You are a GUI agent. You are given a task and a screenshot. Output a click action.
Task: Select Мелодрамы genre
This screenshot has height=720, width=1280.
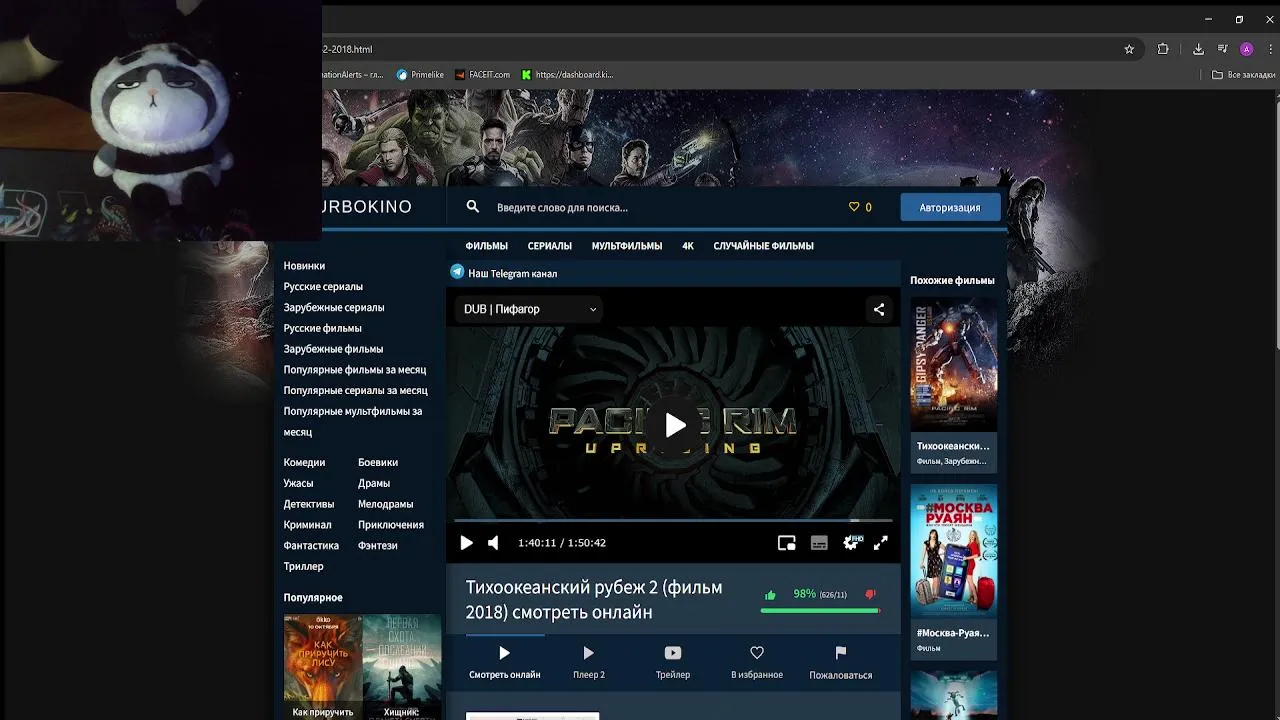[x=385, y=504]
